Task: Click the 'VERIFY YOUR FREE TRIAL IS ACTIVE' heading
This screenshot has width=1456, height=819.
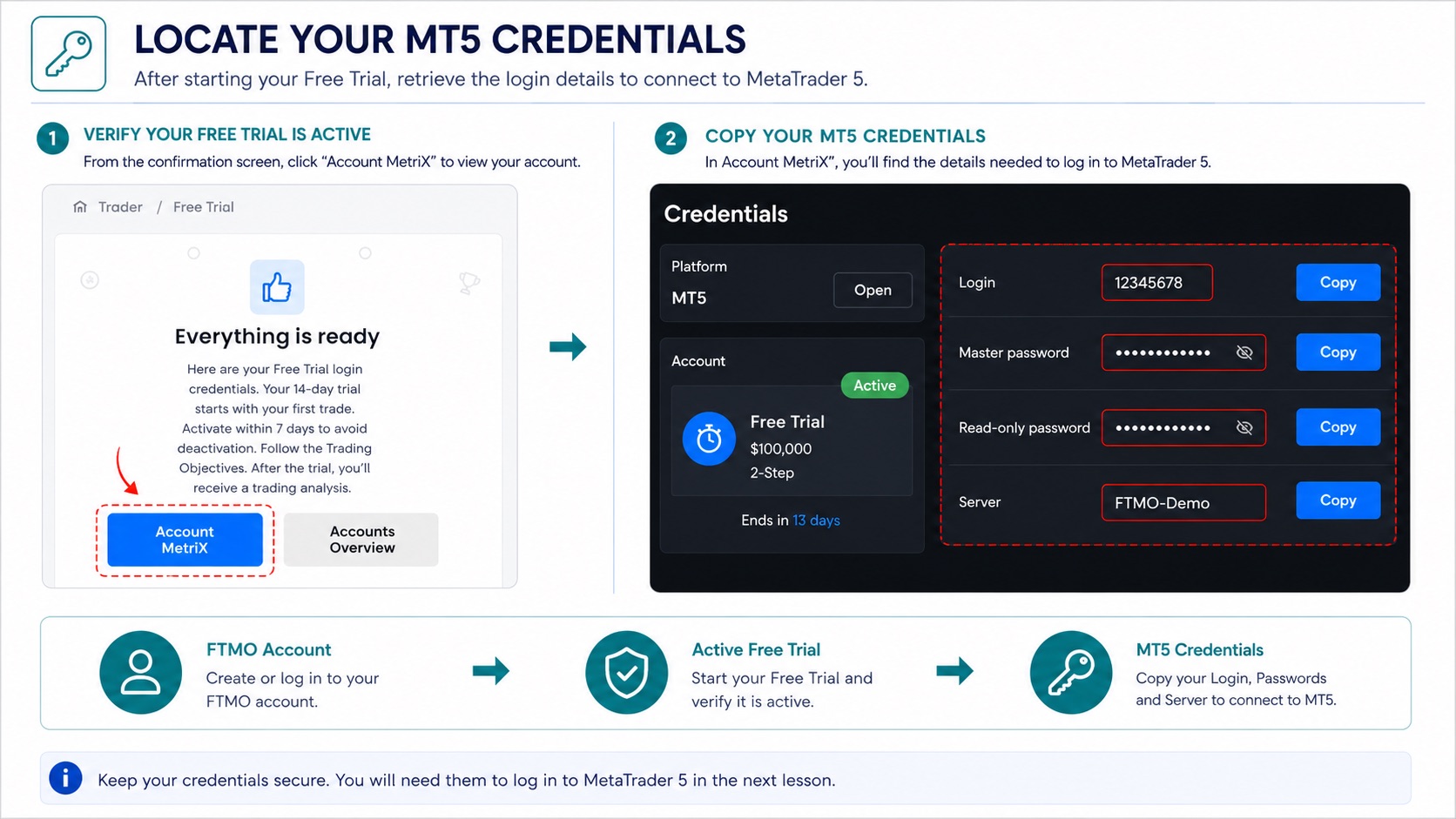Action: 227,134
